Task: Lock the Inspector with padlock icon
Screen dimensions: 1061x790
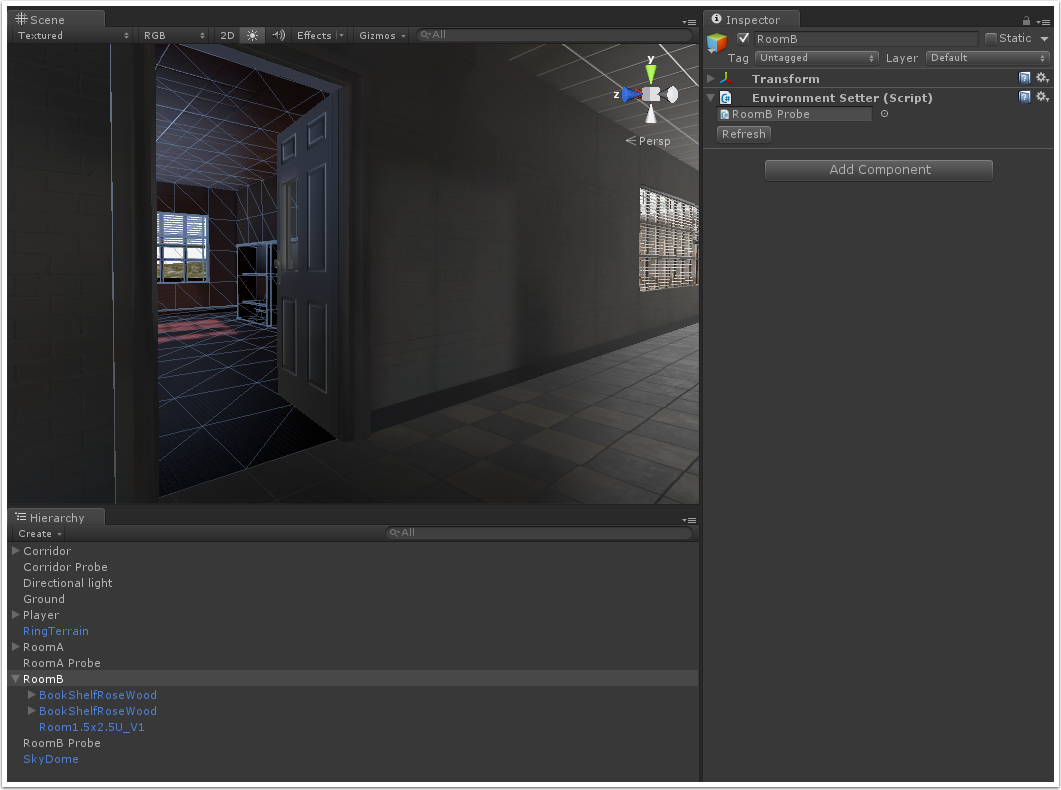Action: (1026, 21)
